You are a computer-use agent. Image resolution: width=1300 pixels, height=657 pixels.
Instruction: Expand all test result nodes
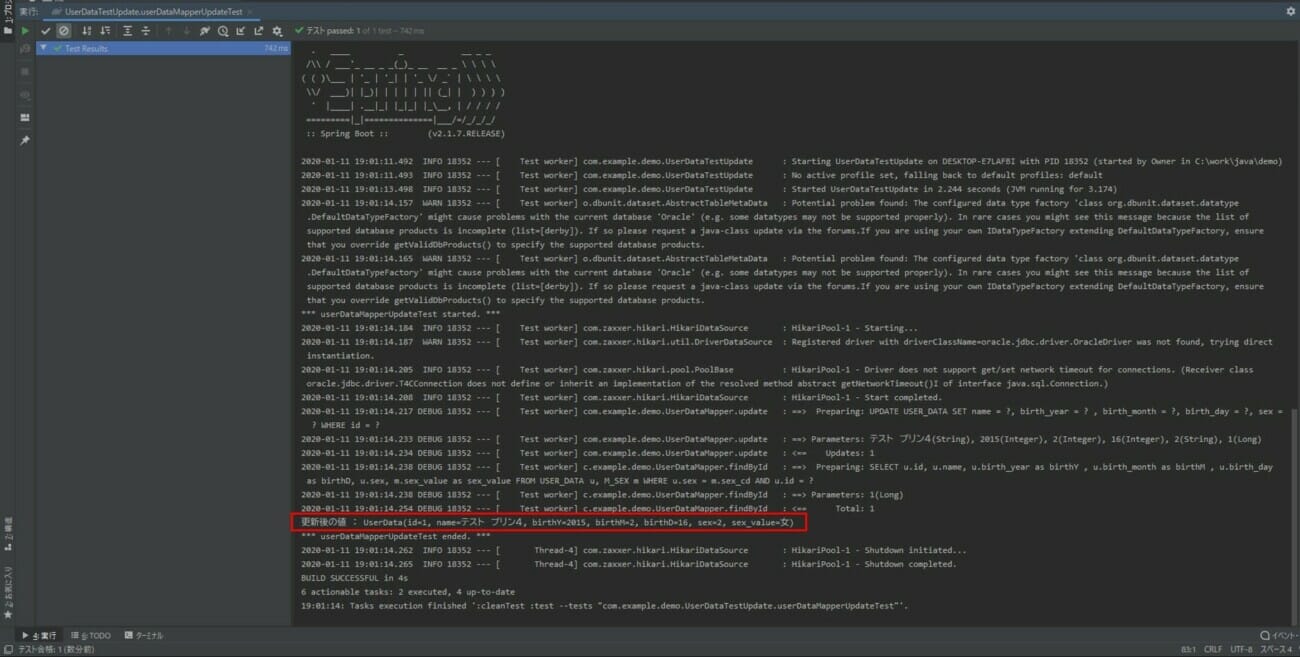coord(128,31)
